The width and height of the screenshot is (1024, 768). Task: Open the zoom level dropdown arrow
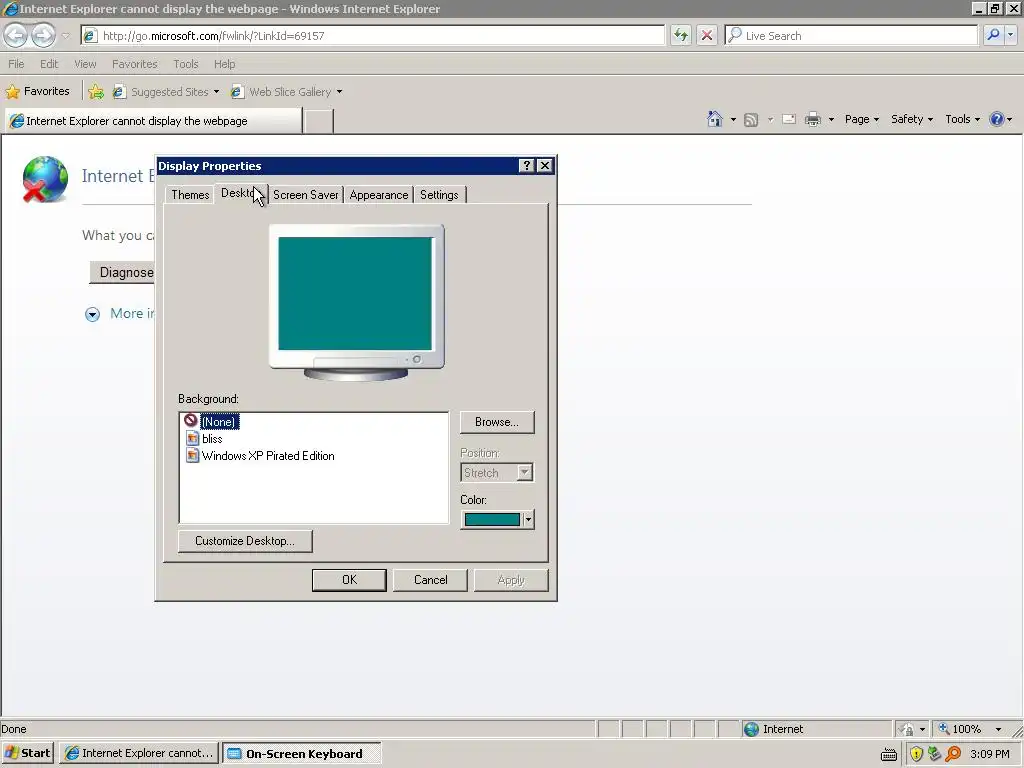pos(999,729)
